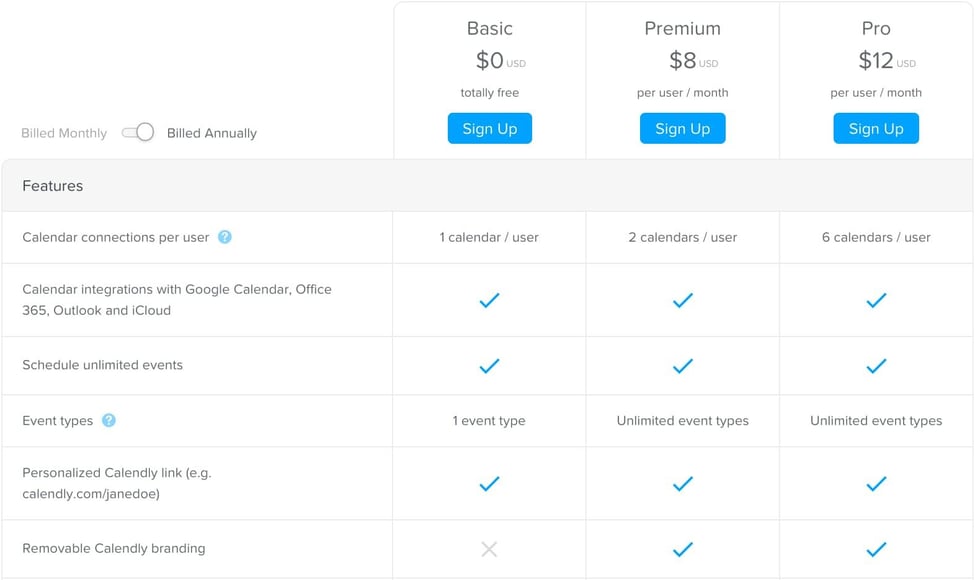Click the Basic X for Removable Calendly branding
This screenshot has height=580, width=975.
pyautogui.click(x=489, y=549)
